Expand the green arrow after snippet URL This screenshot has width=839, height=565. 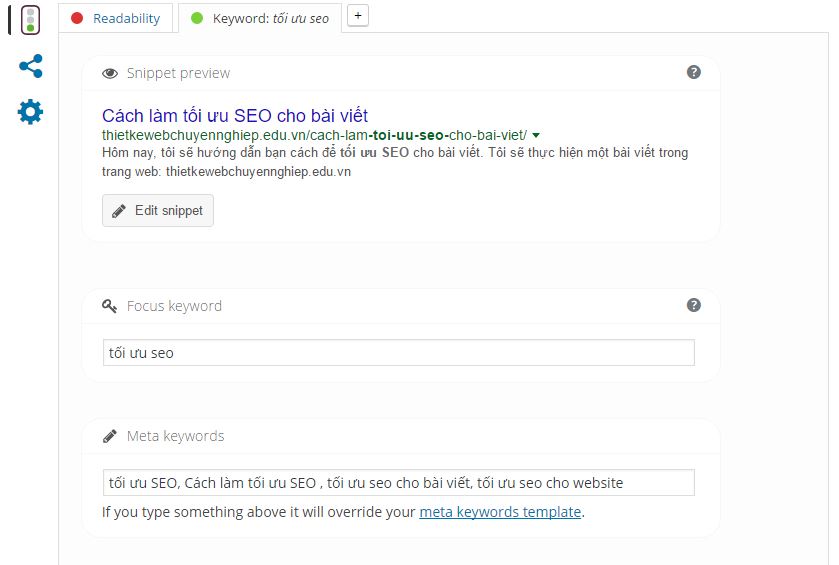click(x=536, y=135)
